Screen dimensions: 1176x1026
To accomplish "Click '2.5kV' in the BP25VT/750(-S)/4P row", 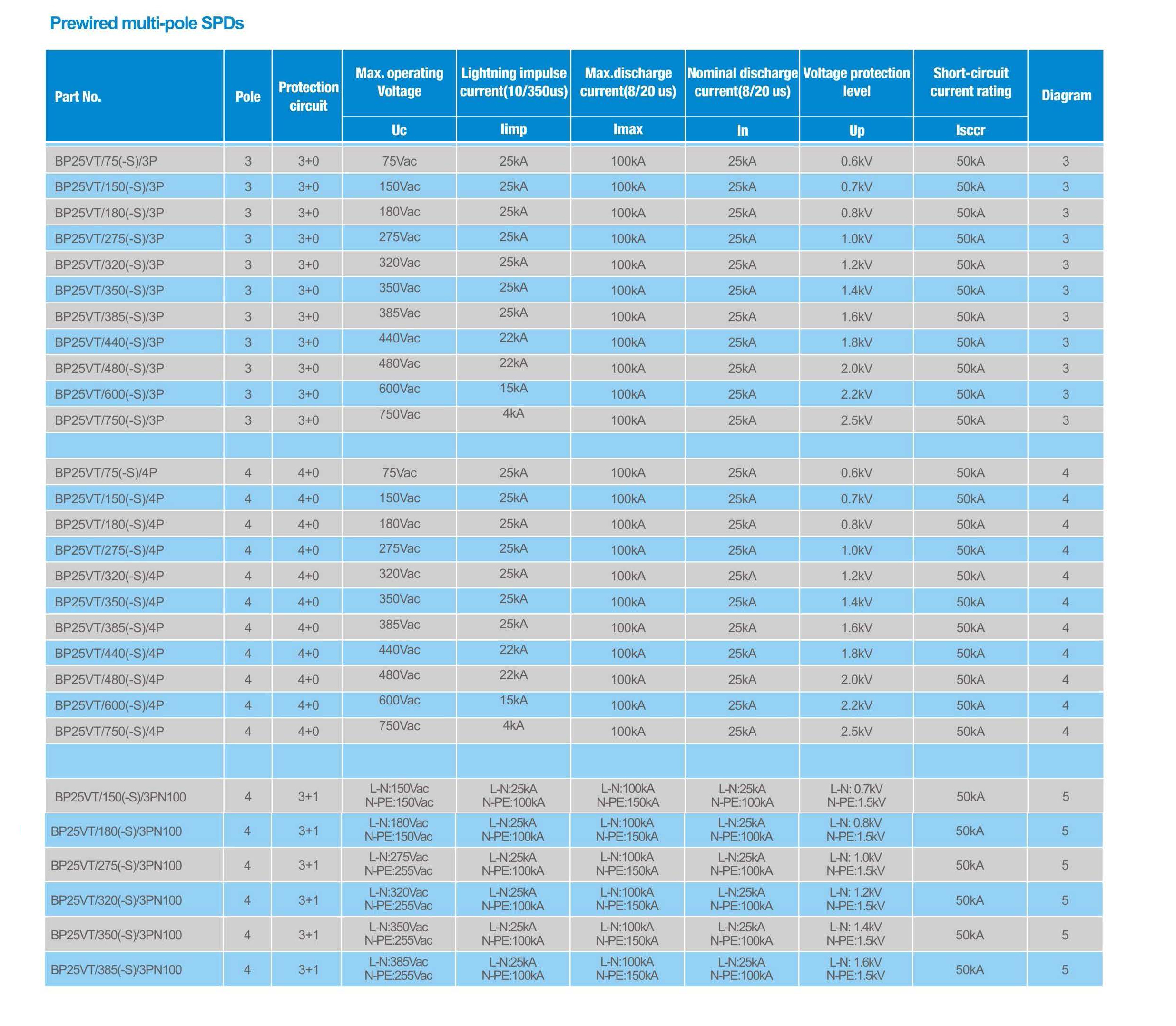I will point(856,732).
